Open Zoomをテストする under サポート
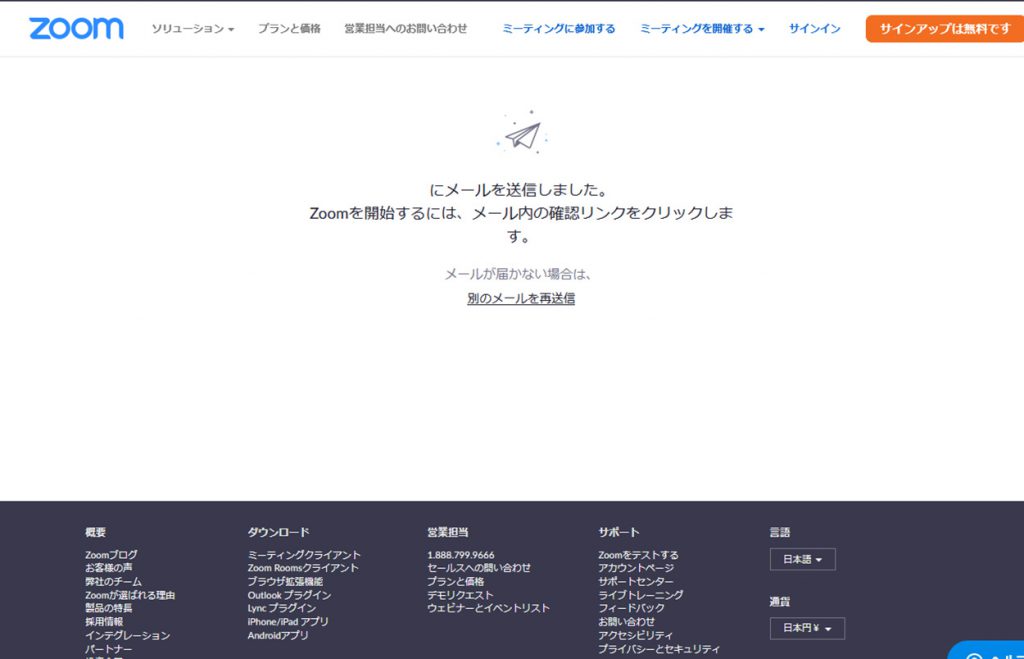1024x659 pixels. click(x=638, y=555)
